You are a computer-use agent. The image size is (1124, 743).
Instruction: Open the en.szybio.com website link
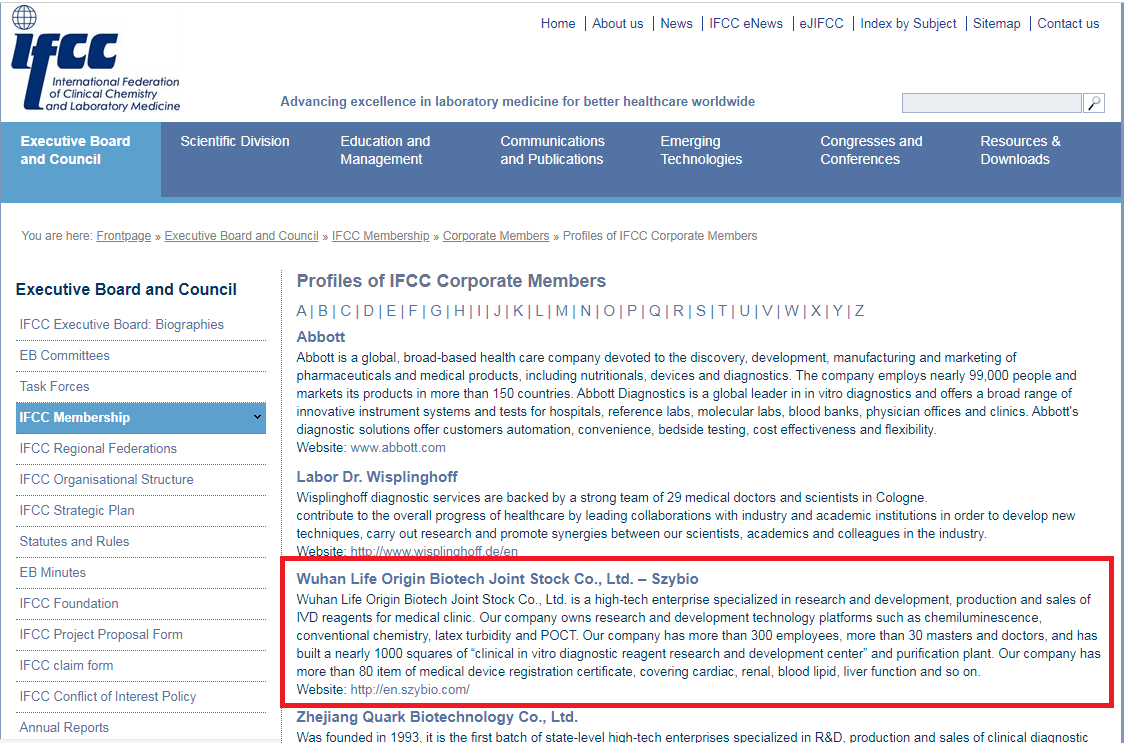(410, 690)
